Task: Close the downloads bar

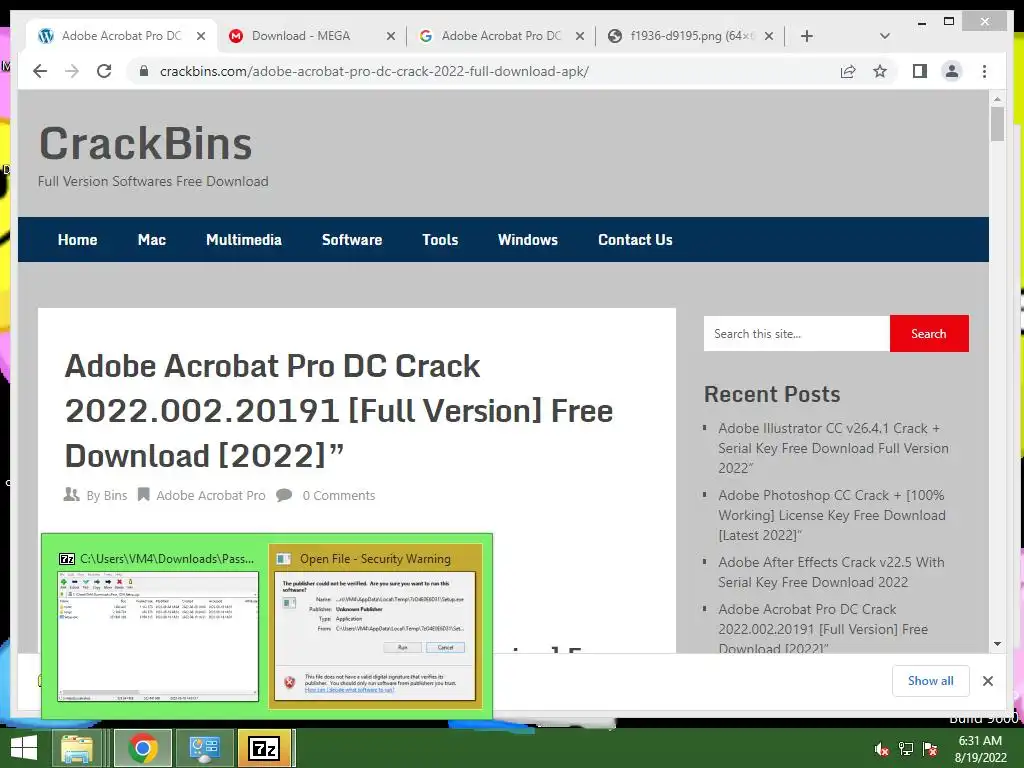Action: pyautogui.click(x=987, y=681)
